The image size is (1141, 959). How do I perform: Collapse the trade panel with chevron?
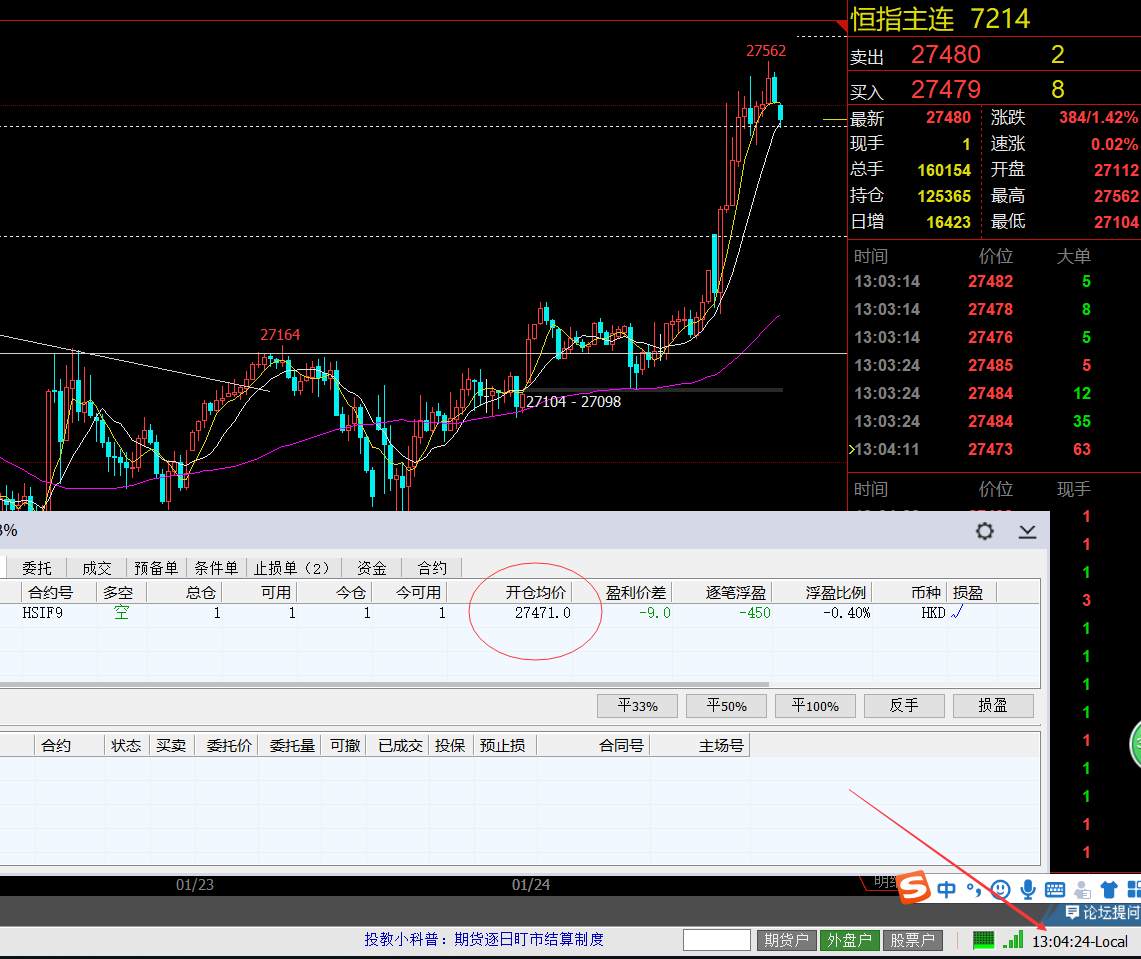tap(1027, 532)
